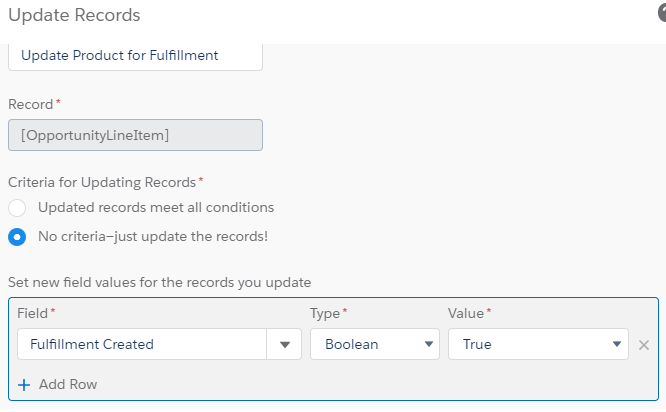Click the plus icon beside Add Row

click(x=24, y=384)
